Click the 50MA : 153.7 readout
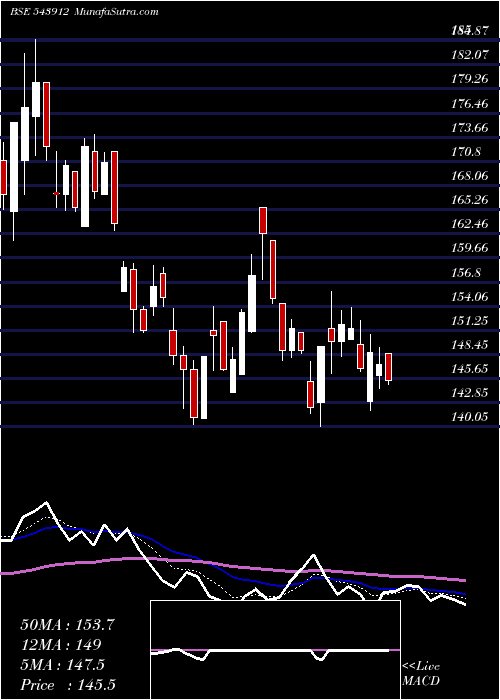500x700 pixels. pos(68,625)
